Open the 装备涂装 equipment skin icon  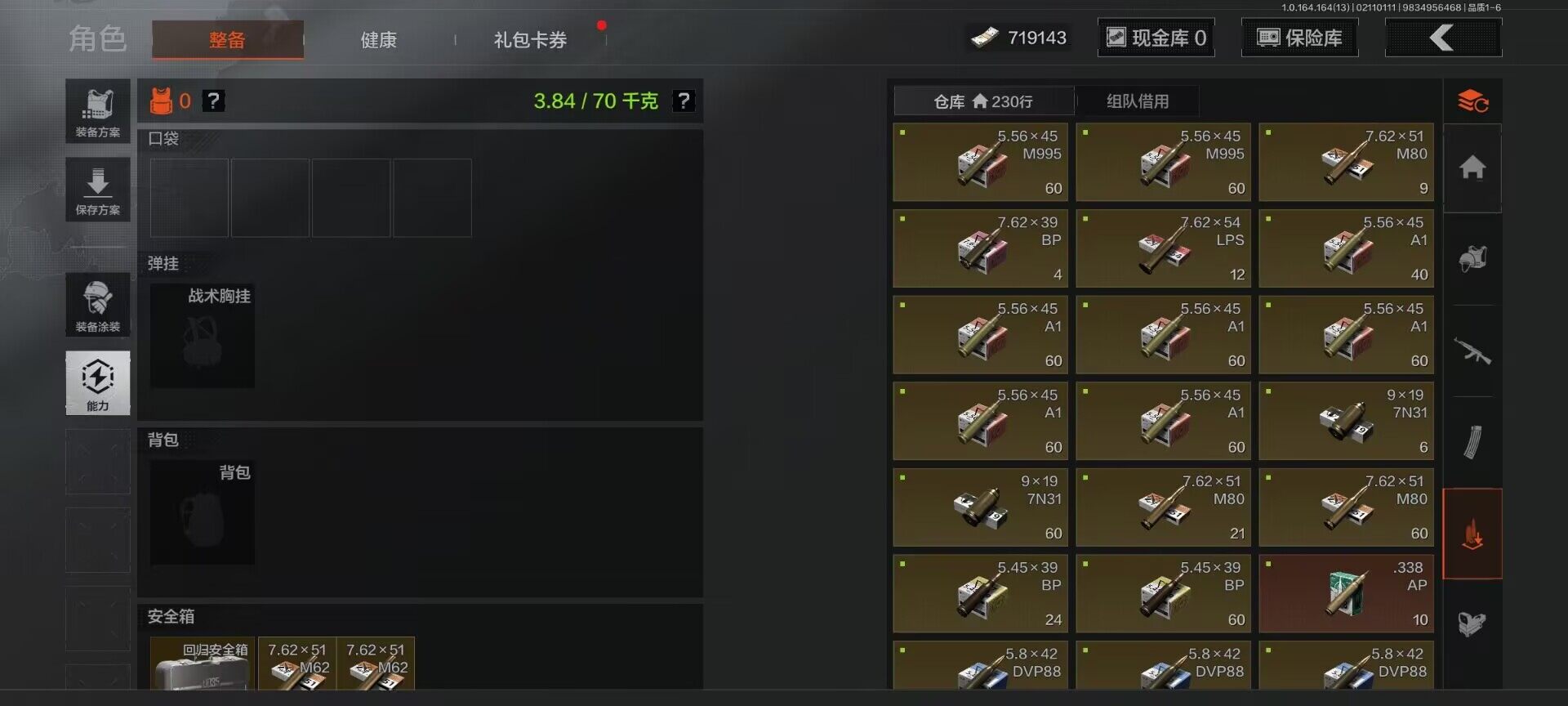click(98, 305)
